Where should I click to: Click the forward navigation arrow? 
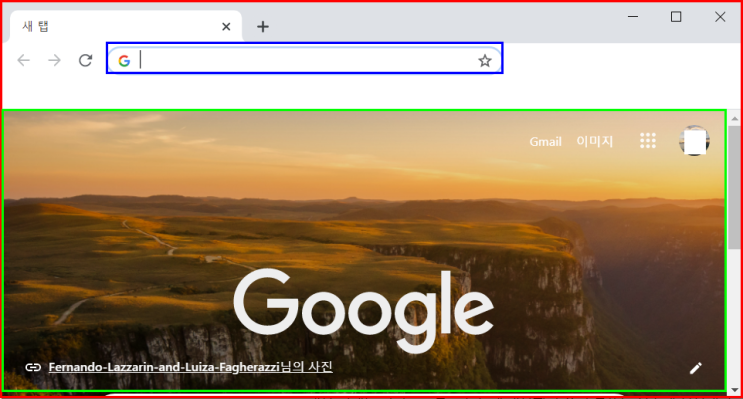coord(54,60)
